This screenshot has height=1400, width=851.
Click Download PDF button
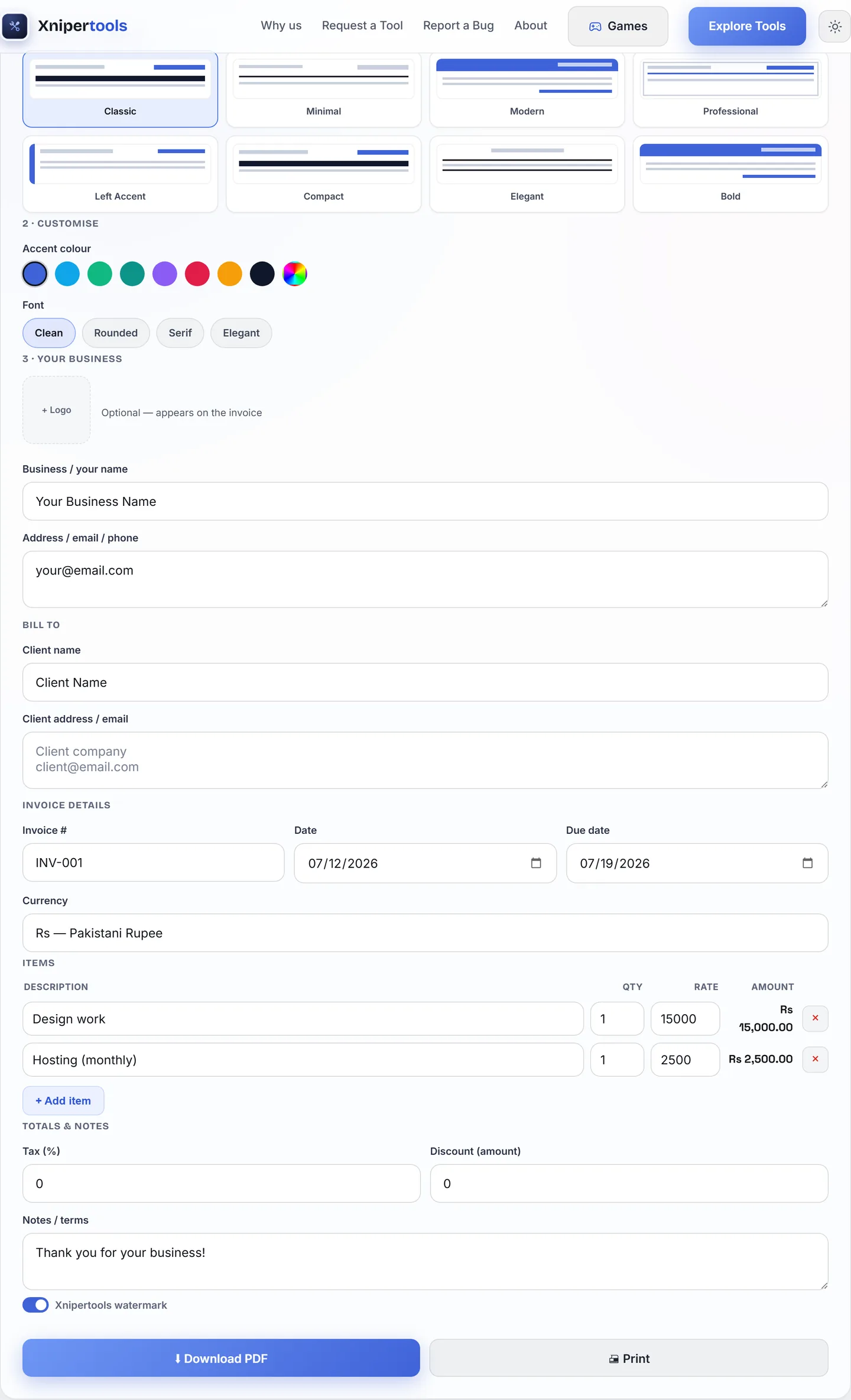pyautogui.click(x=221, y=1358)
